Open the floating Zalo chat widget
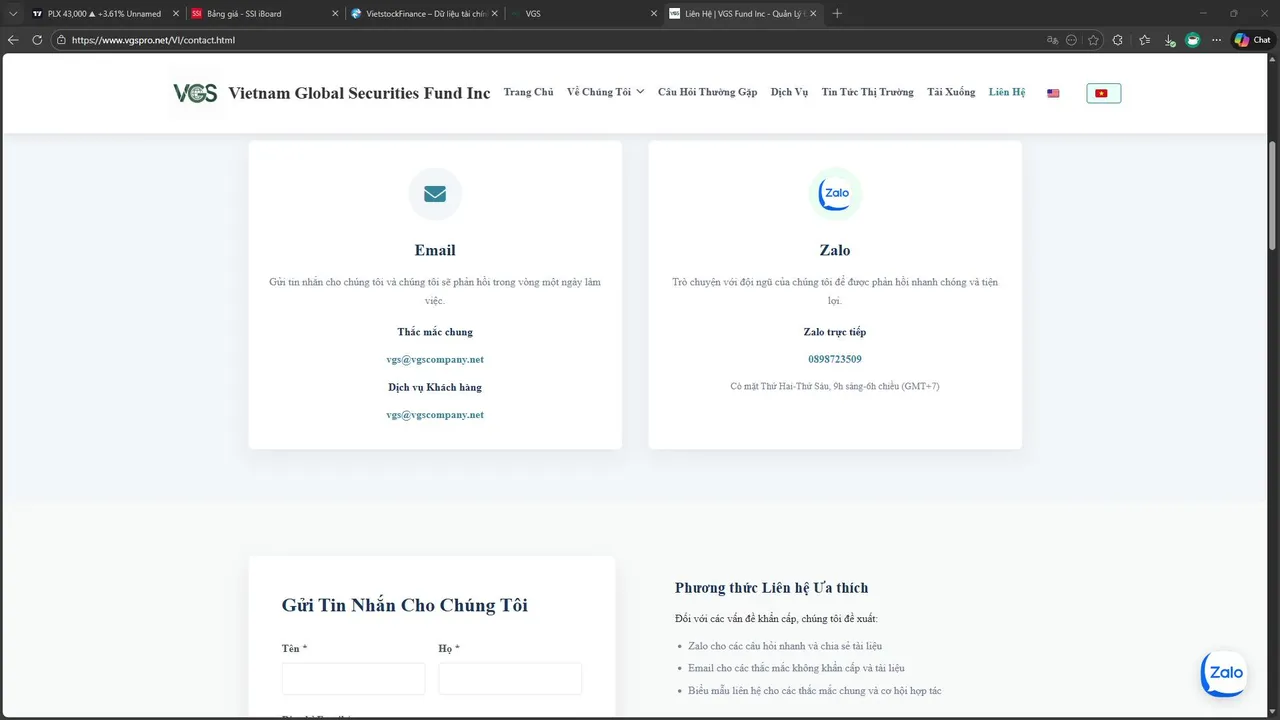Screen dimensions: 1280x720 tap(1226, 673)
